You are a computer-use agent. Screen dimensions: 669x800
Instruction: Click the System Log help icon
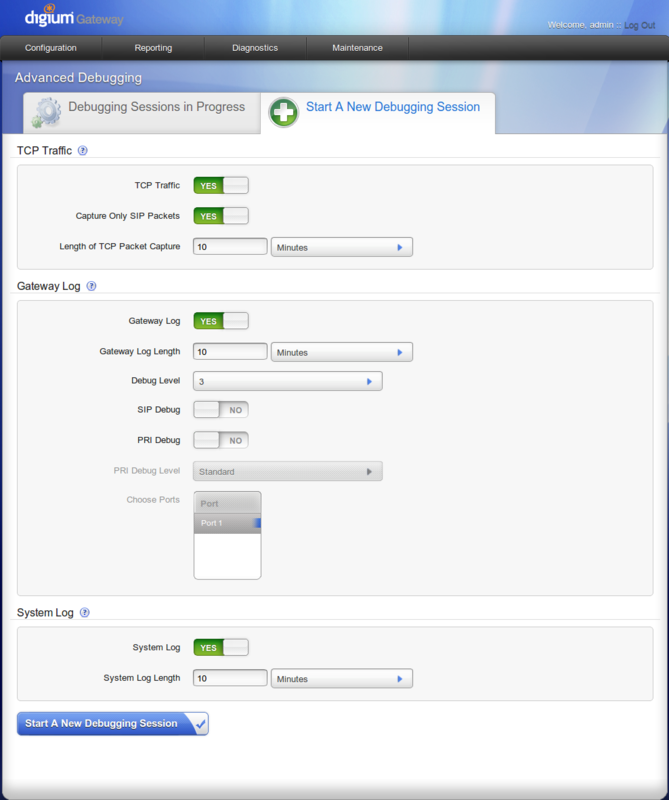tap(85, 613)
